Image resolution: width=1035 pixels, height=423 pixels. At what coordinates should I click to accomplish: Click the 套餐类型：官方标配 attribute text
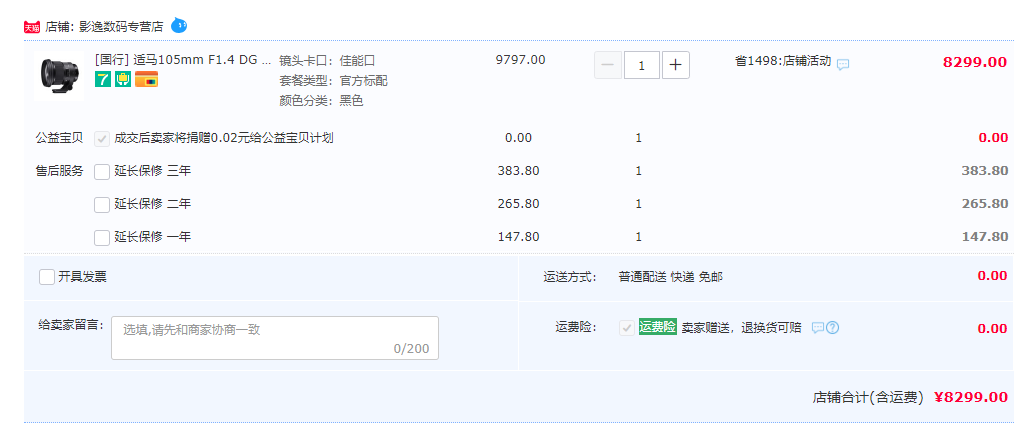tap(333, 81)
